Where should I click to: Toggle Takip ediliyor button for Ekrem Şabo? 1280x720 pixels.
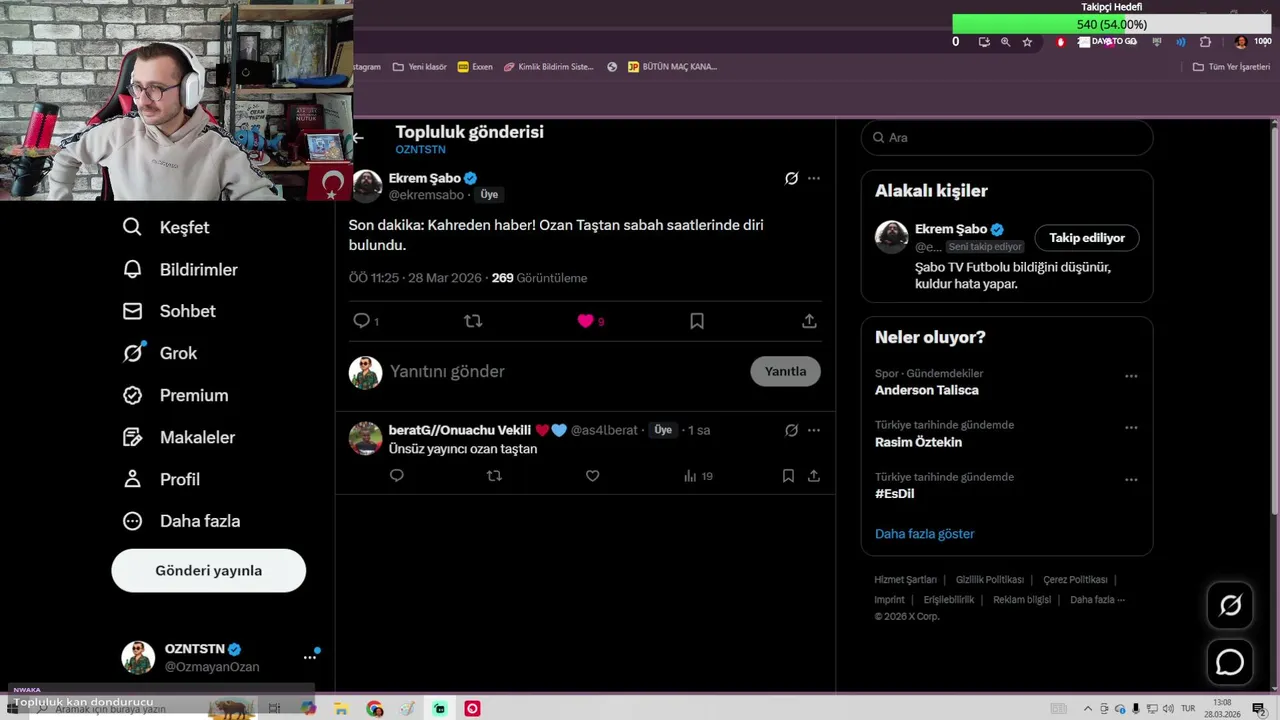tap(1087, 238)
